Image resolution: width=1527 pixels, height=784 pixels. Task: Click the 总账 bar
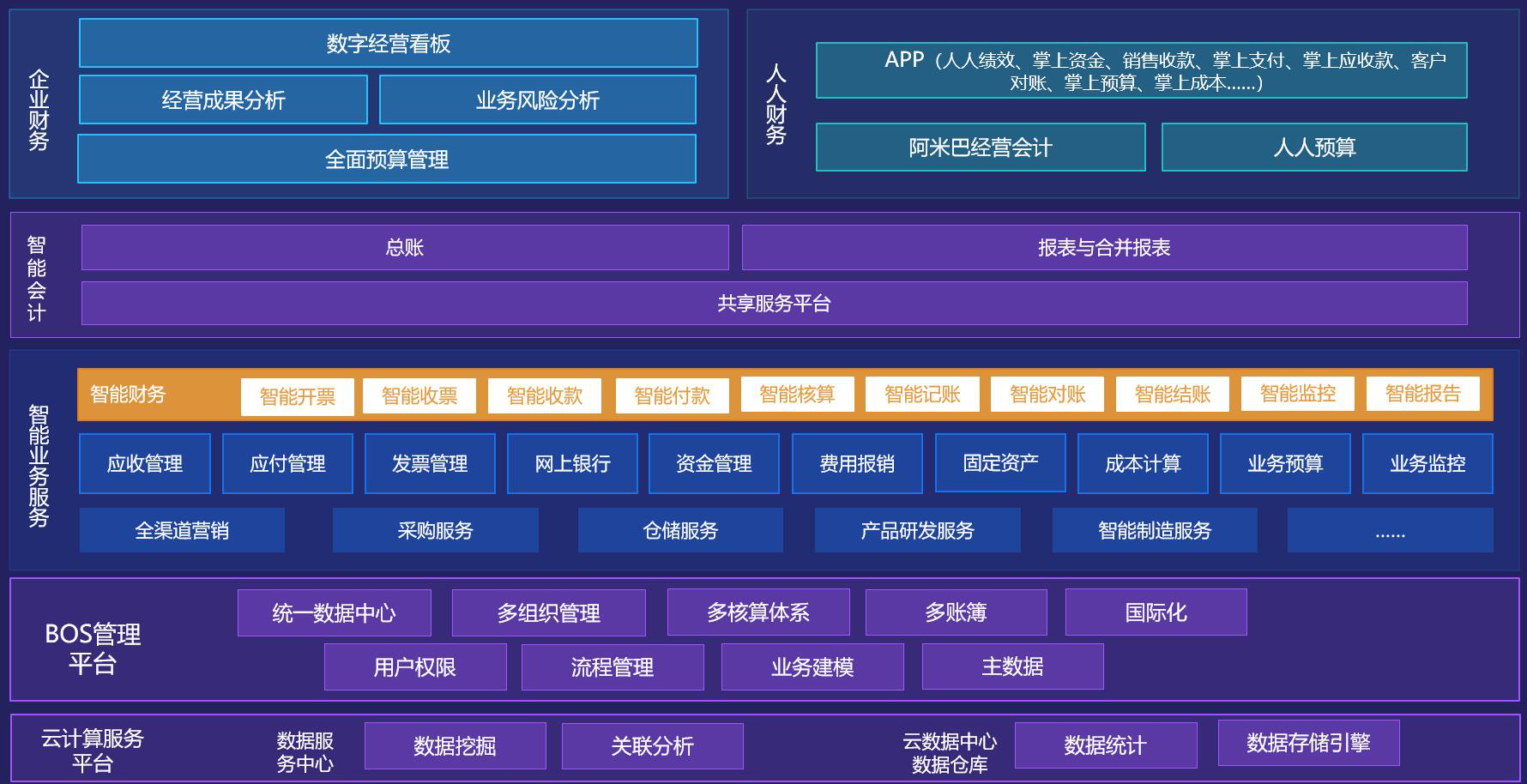point(404,248)
